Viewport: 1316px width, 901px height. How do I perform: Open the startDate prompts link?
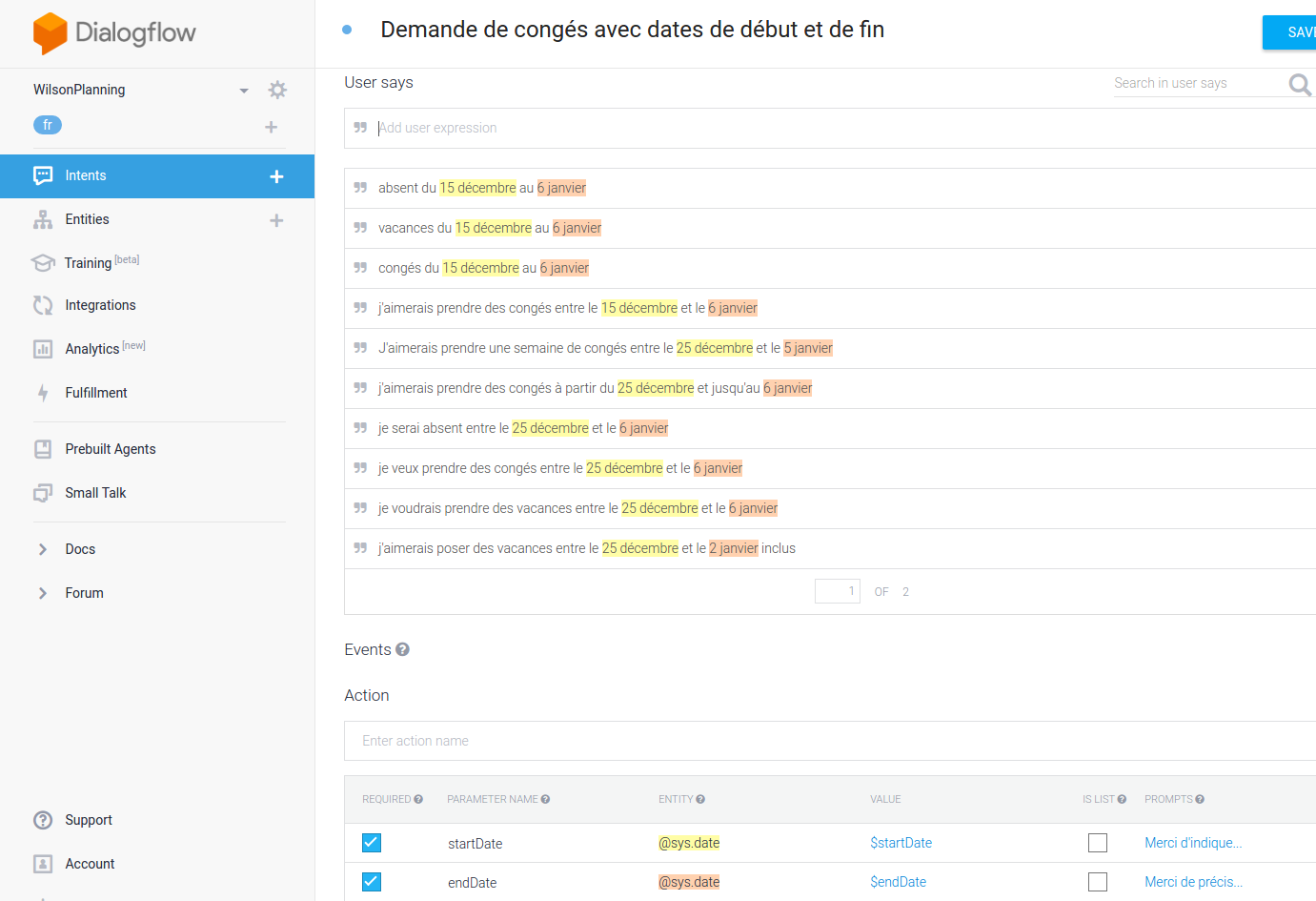(x=1192, y=843)
